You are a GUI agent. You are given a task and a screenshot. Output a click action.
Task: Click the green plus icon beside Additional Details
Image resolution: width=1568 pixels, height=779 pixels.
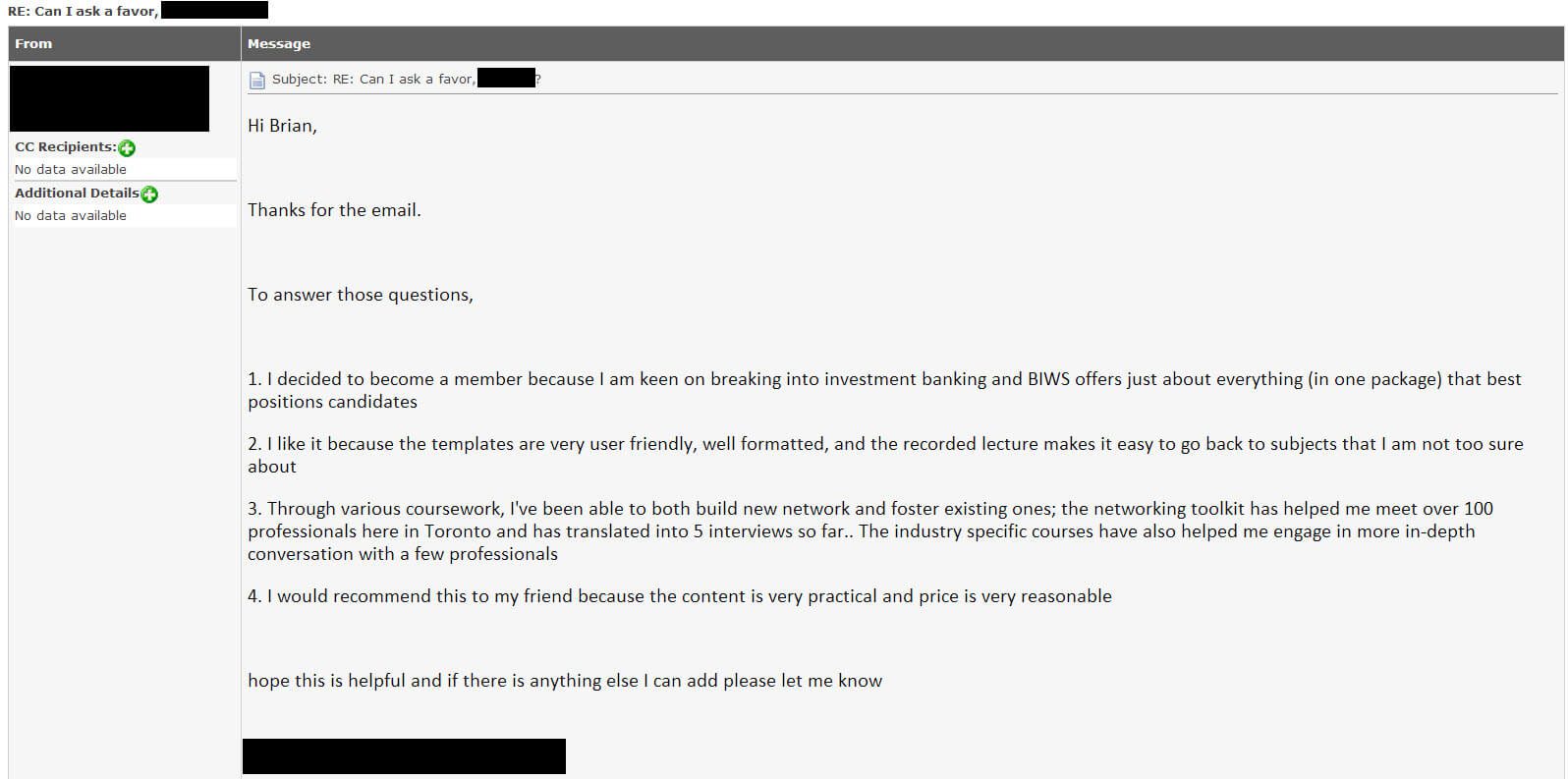click(148, 194)
